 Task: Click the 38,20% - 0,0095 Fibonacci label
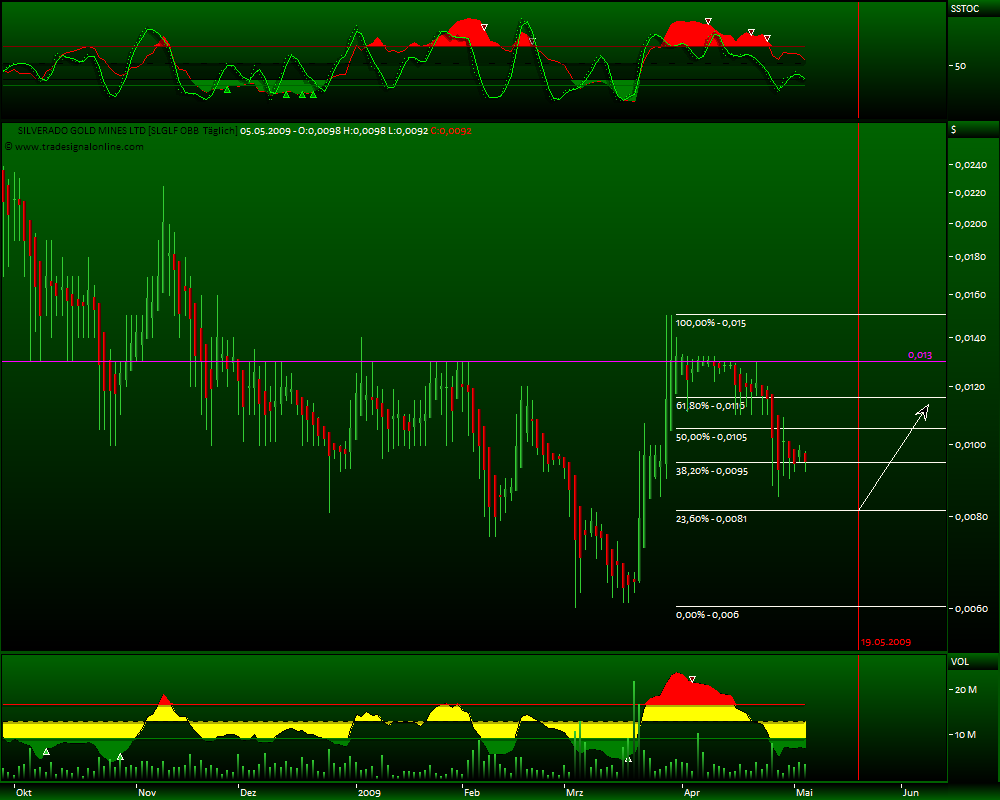[710, 470]
